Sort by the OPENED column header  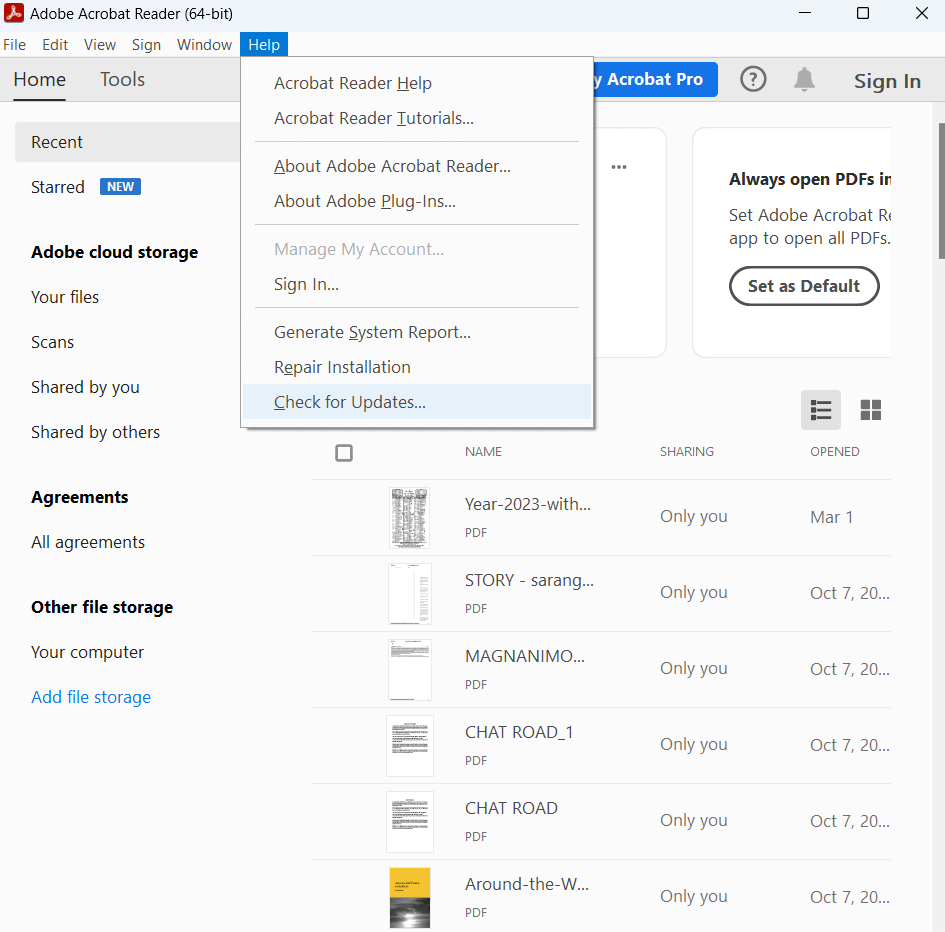point(835,452)
